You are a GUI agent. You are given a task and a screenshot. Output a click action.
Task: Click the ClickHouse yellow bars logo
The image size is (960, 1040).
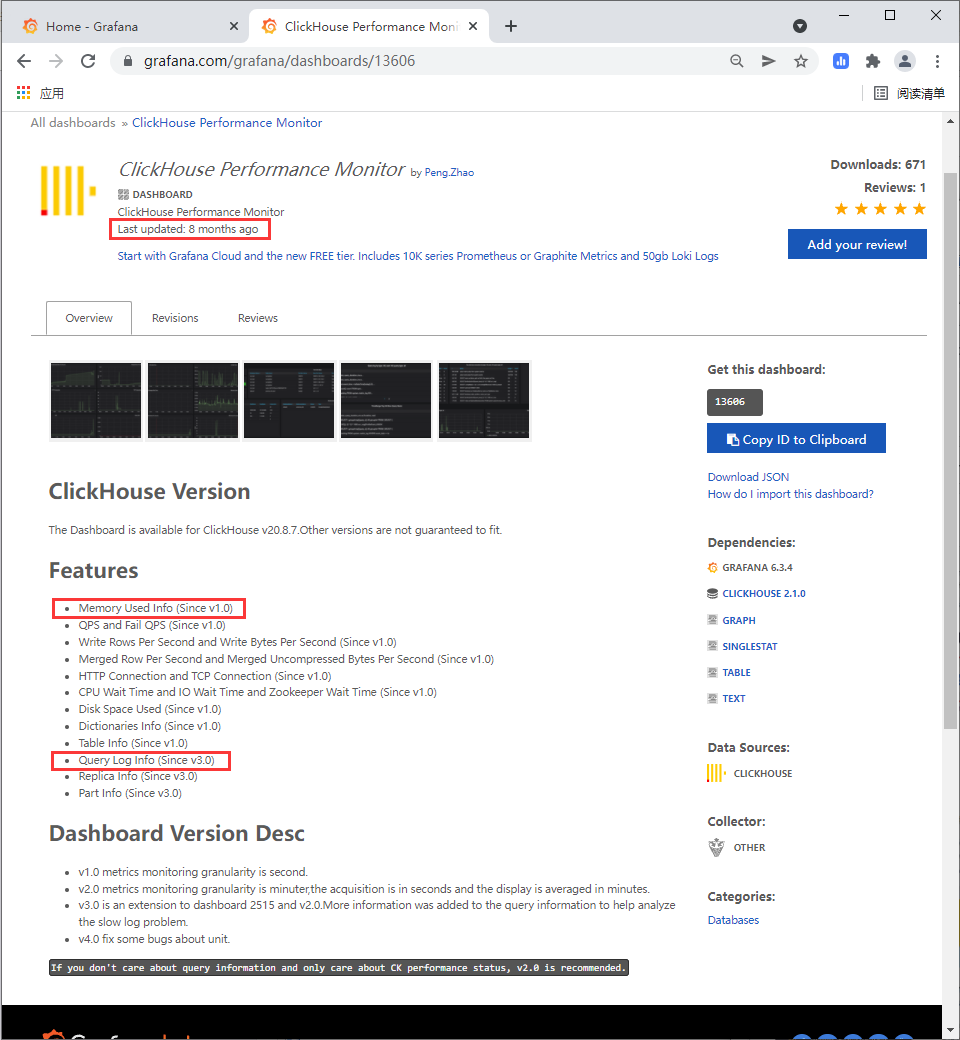[68, 190]
